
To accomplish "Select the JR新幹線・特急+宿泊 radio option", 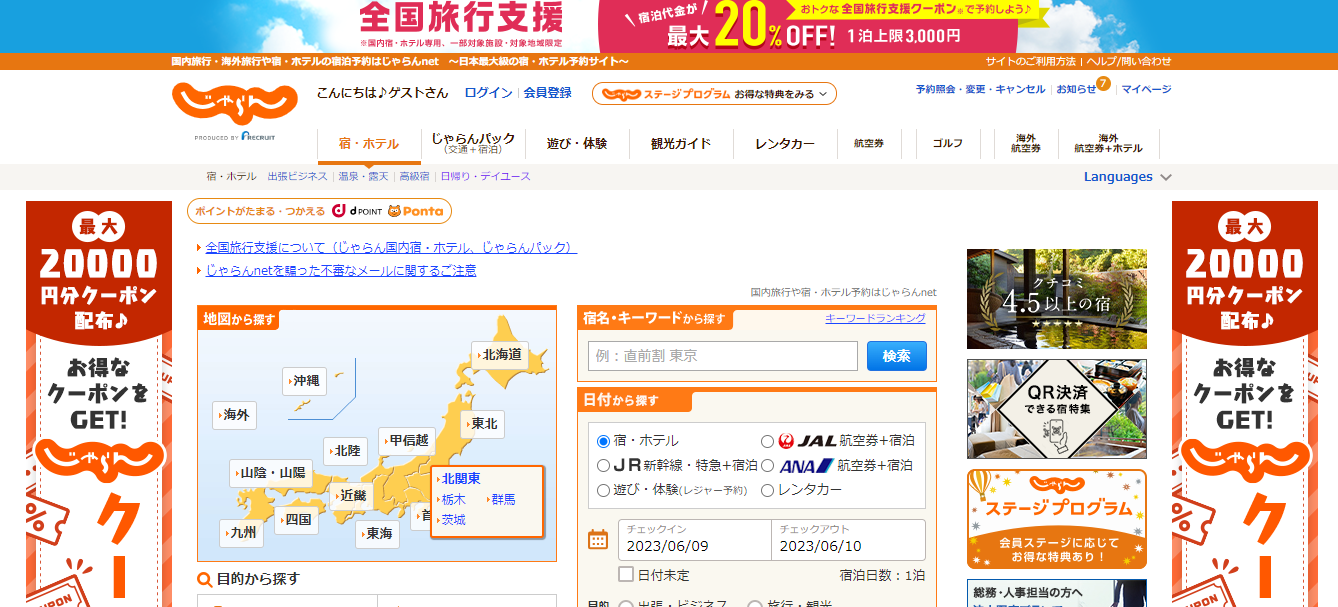I will 603,466.
